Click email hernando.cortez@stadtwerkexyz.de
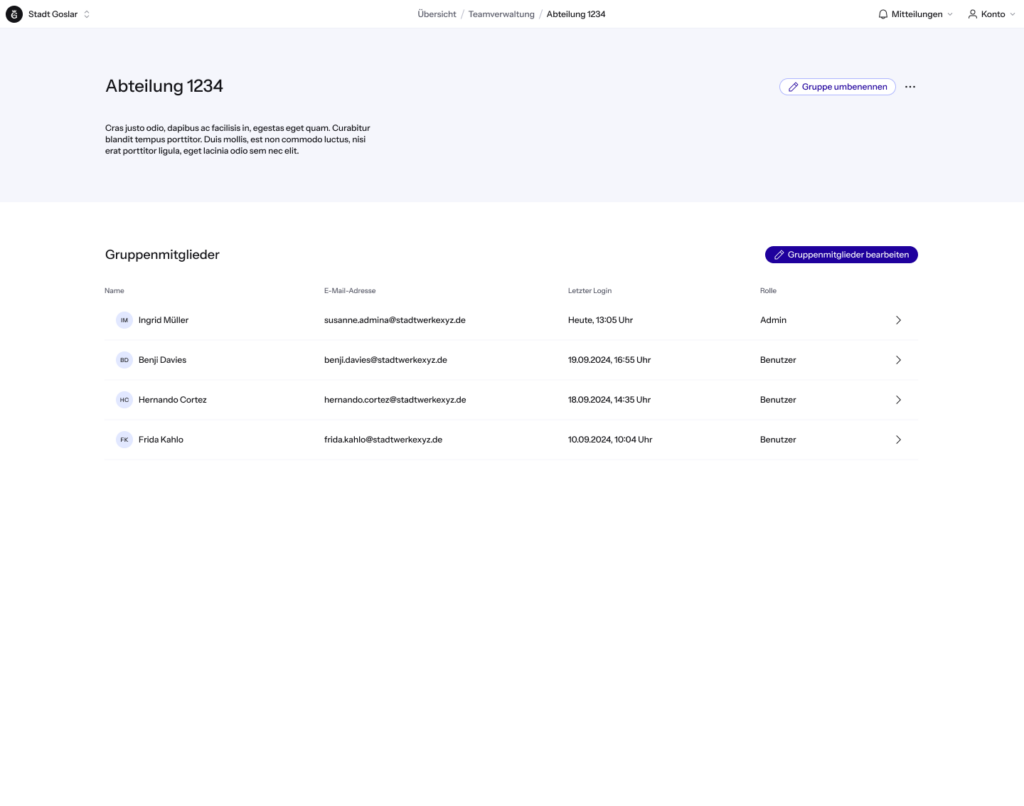 pos(395,400)
